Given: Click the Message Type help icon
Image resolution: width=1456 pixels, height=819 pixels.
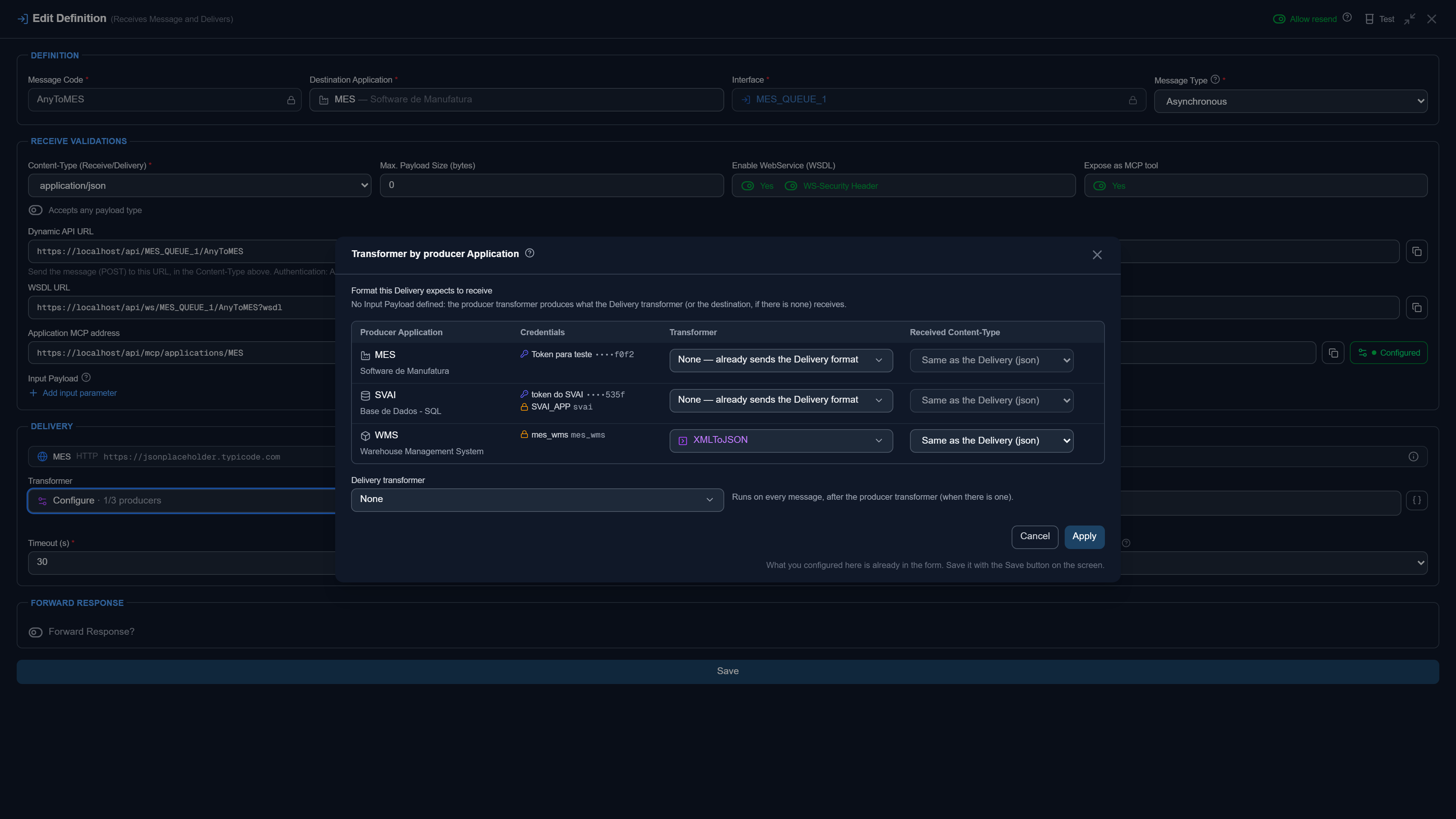Looking at the screenshot, I should [1215, 80].
